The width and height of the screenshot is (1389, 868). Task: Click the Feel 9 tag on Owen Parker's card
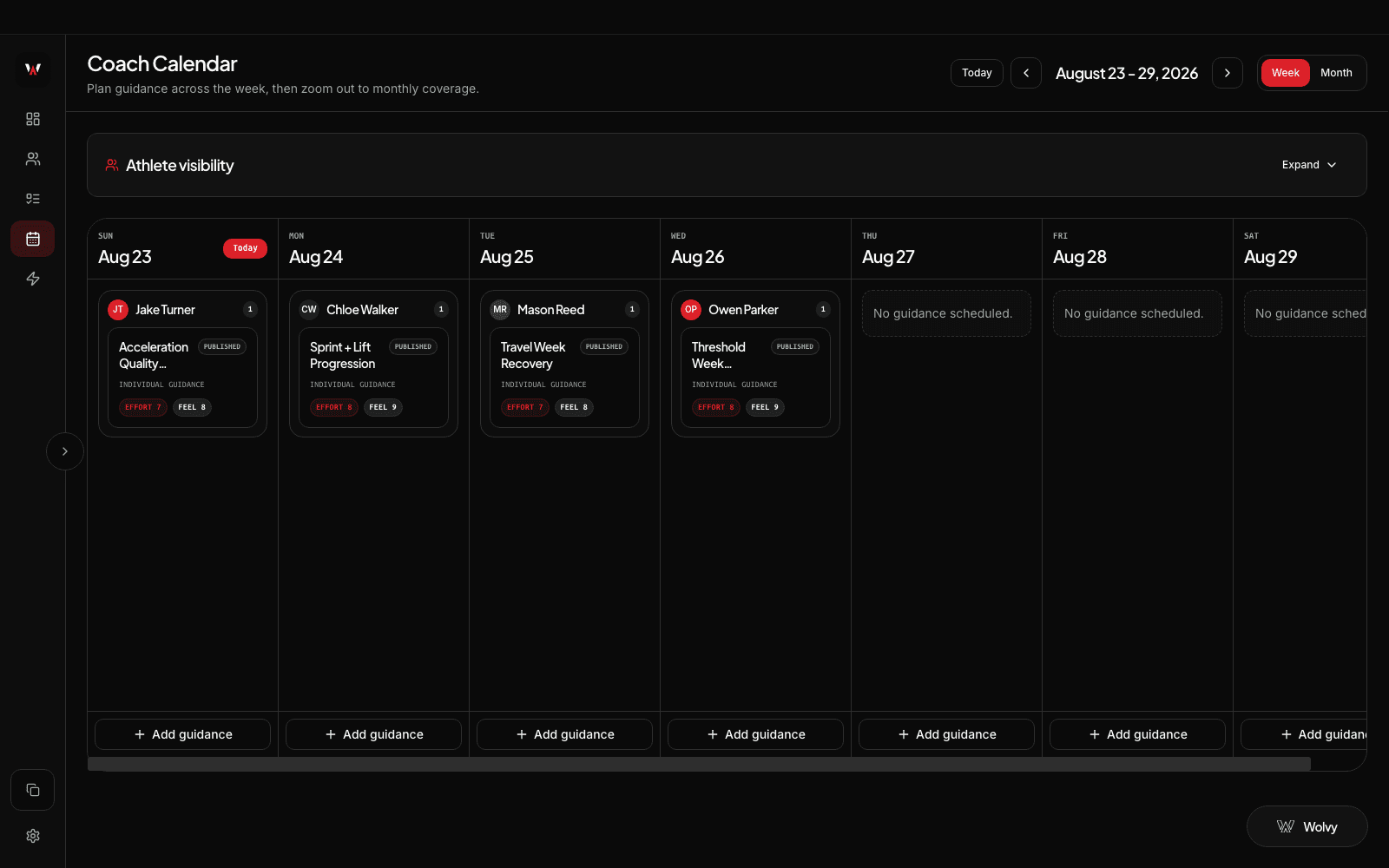click(765, 407)
